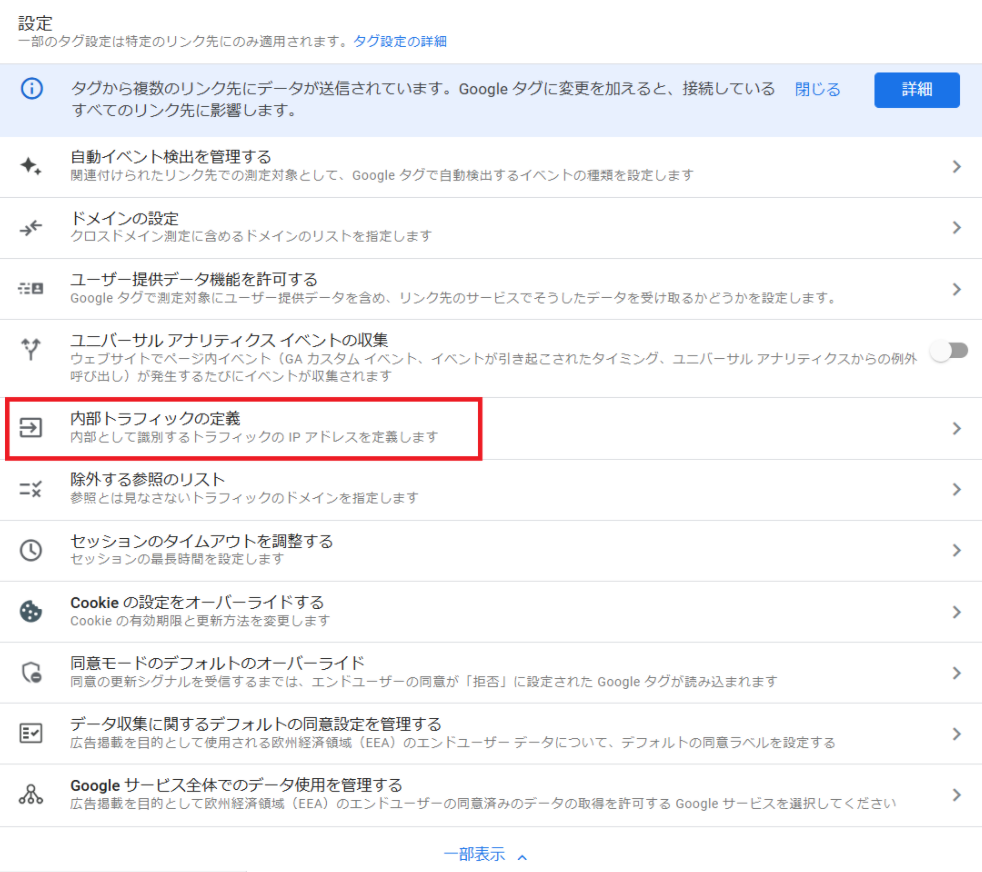Open Google サービス全体でのデータ使用 chevron
Screen dimensions: 982x872
click(956, 794)
